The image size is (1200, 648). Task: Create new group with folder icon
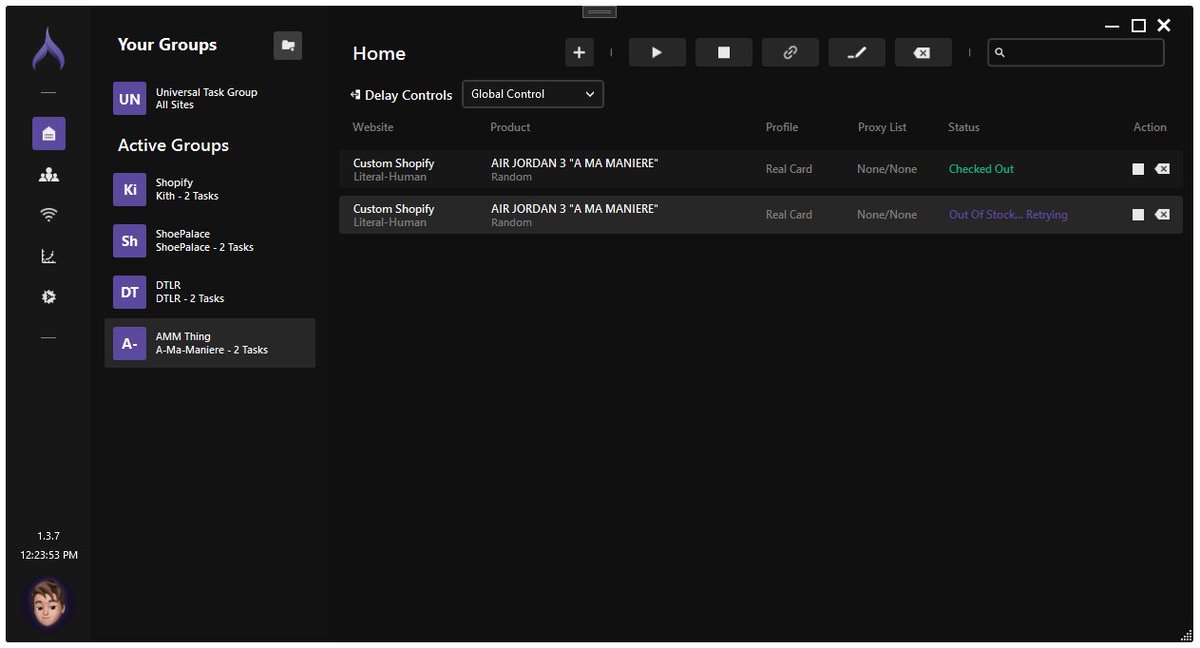(288, 45)
